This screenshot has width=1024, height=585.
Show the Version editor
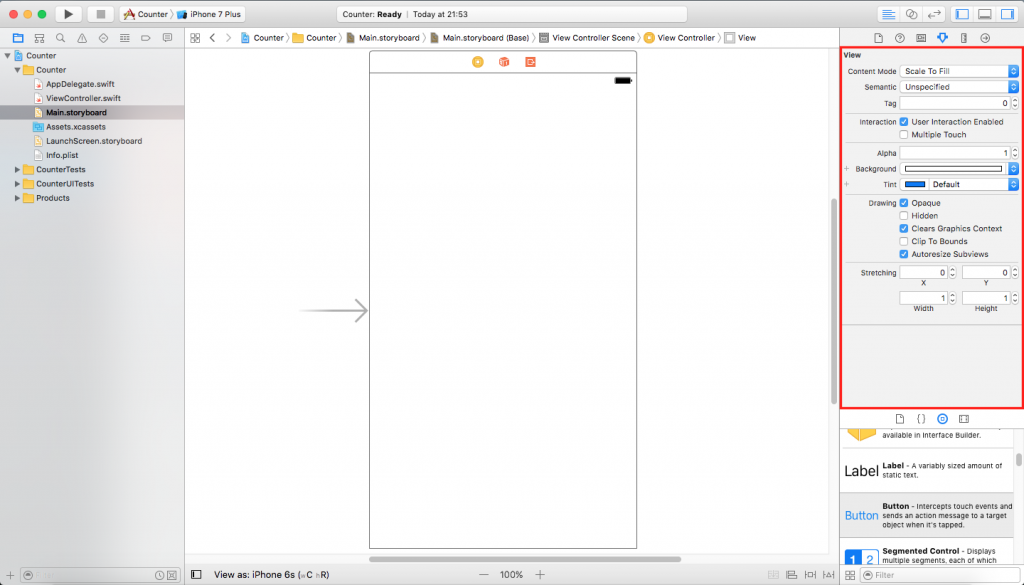point(935,14)
